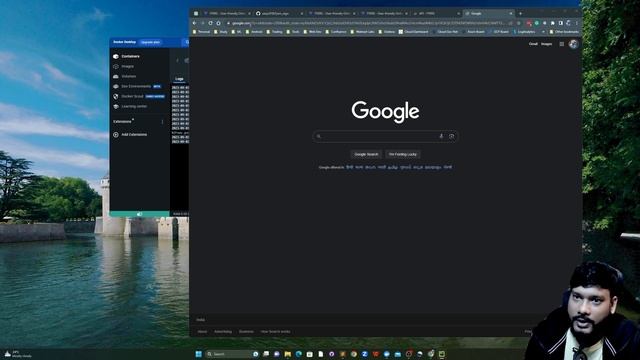Open a new Chrome tab with plus button

pos(520,13)
